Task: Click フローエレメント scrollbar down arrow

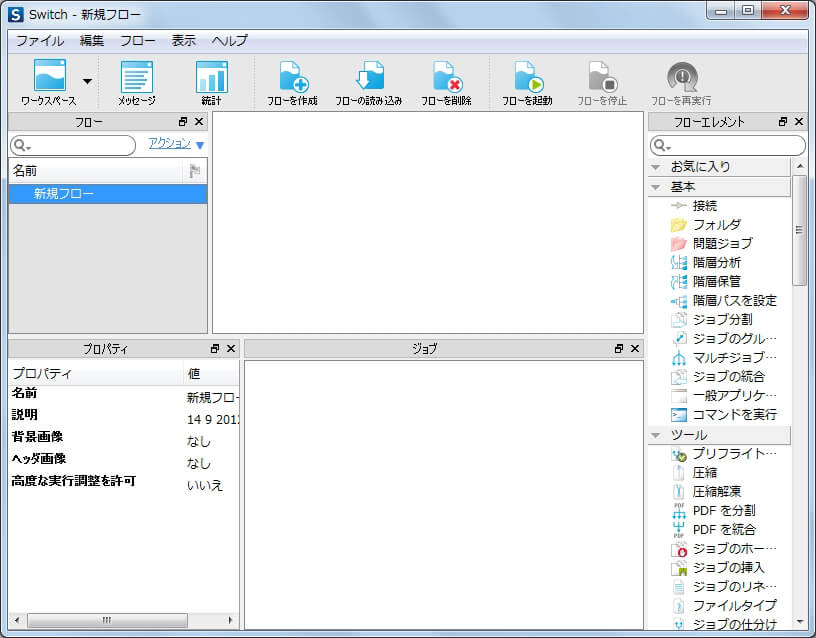Action: pyautogui.click(x=799, y=621)
